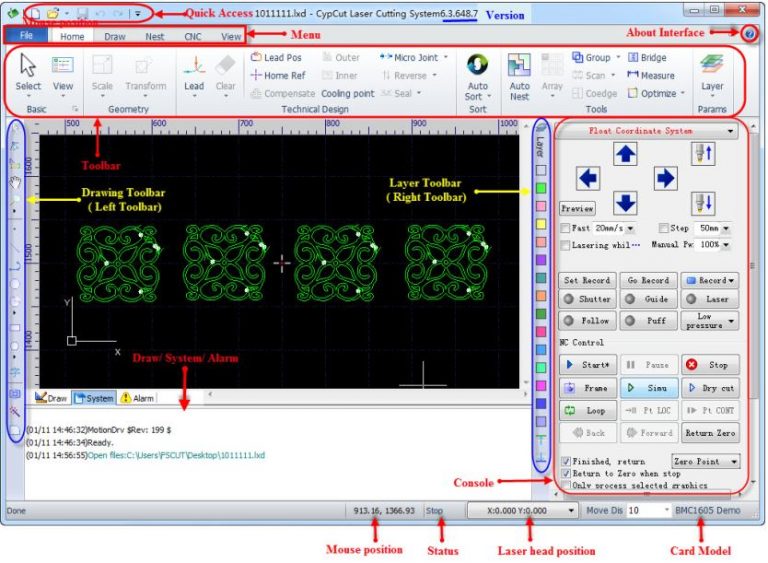768x563 pixels.
Task: Click the Dry cut button
Action: pyautogui.click(x=711, y=388)
